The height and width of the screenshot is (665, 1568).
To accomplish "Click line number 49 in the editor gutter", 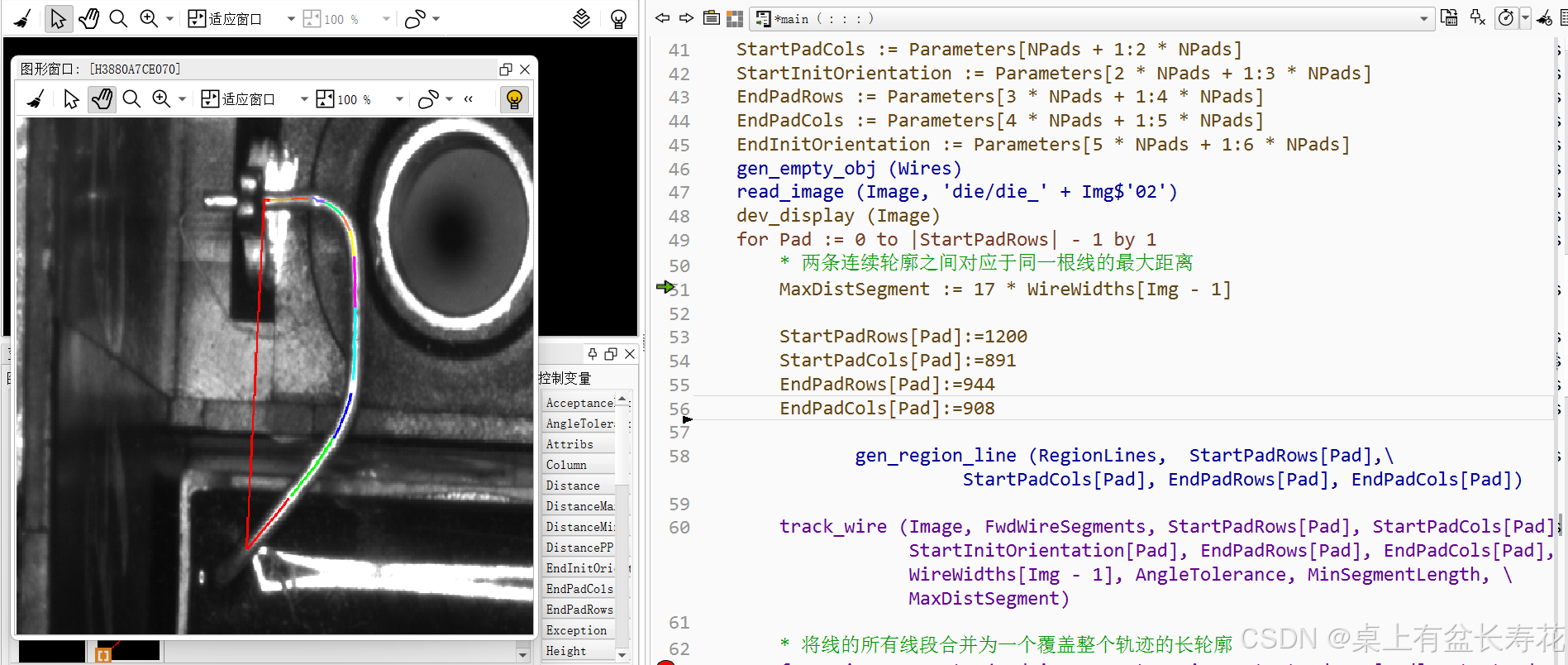I will pos(679,240).
